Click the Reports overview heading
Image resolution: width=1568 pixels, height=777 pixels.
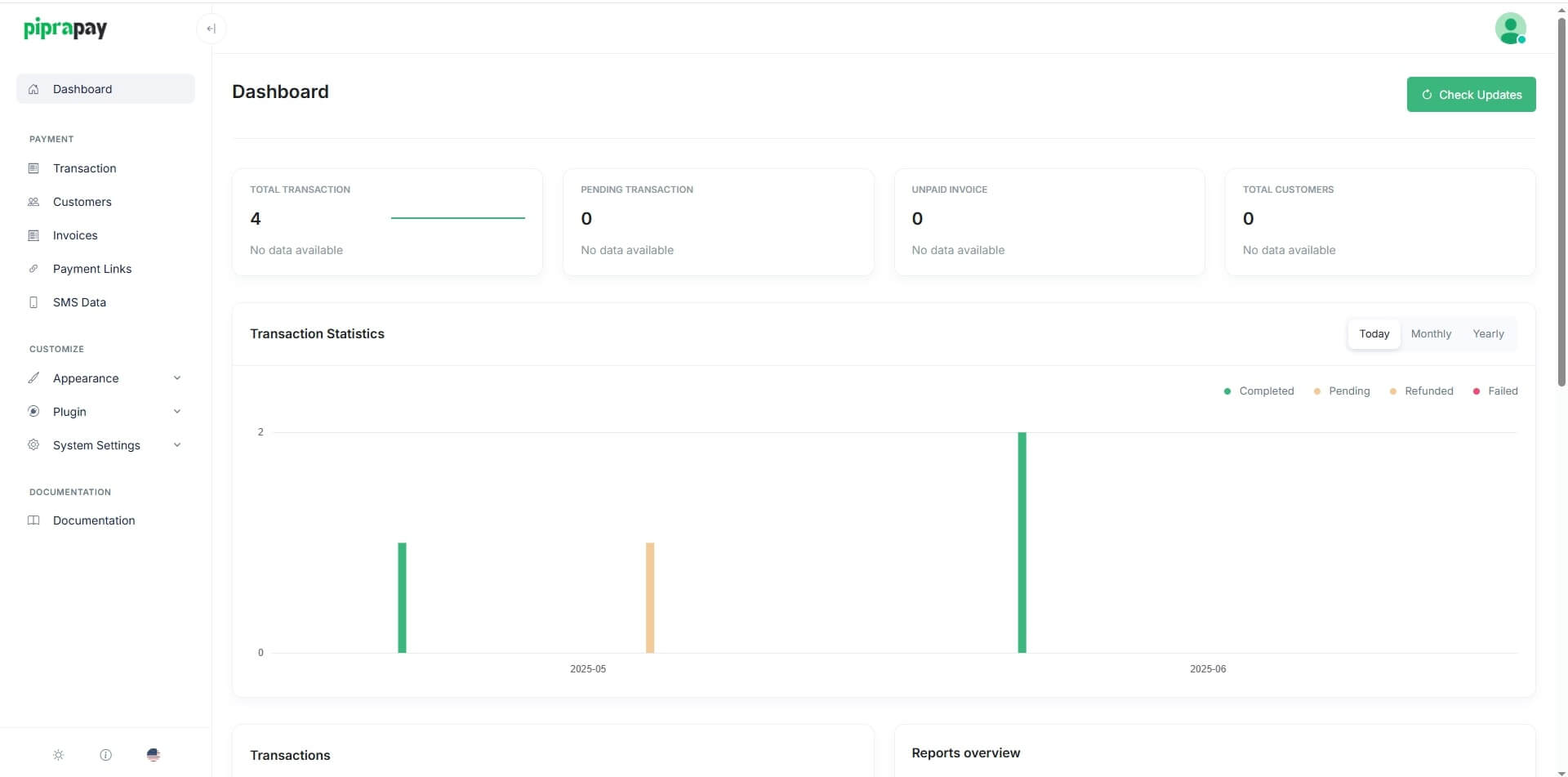966,753
